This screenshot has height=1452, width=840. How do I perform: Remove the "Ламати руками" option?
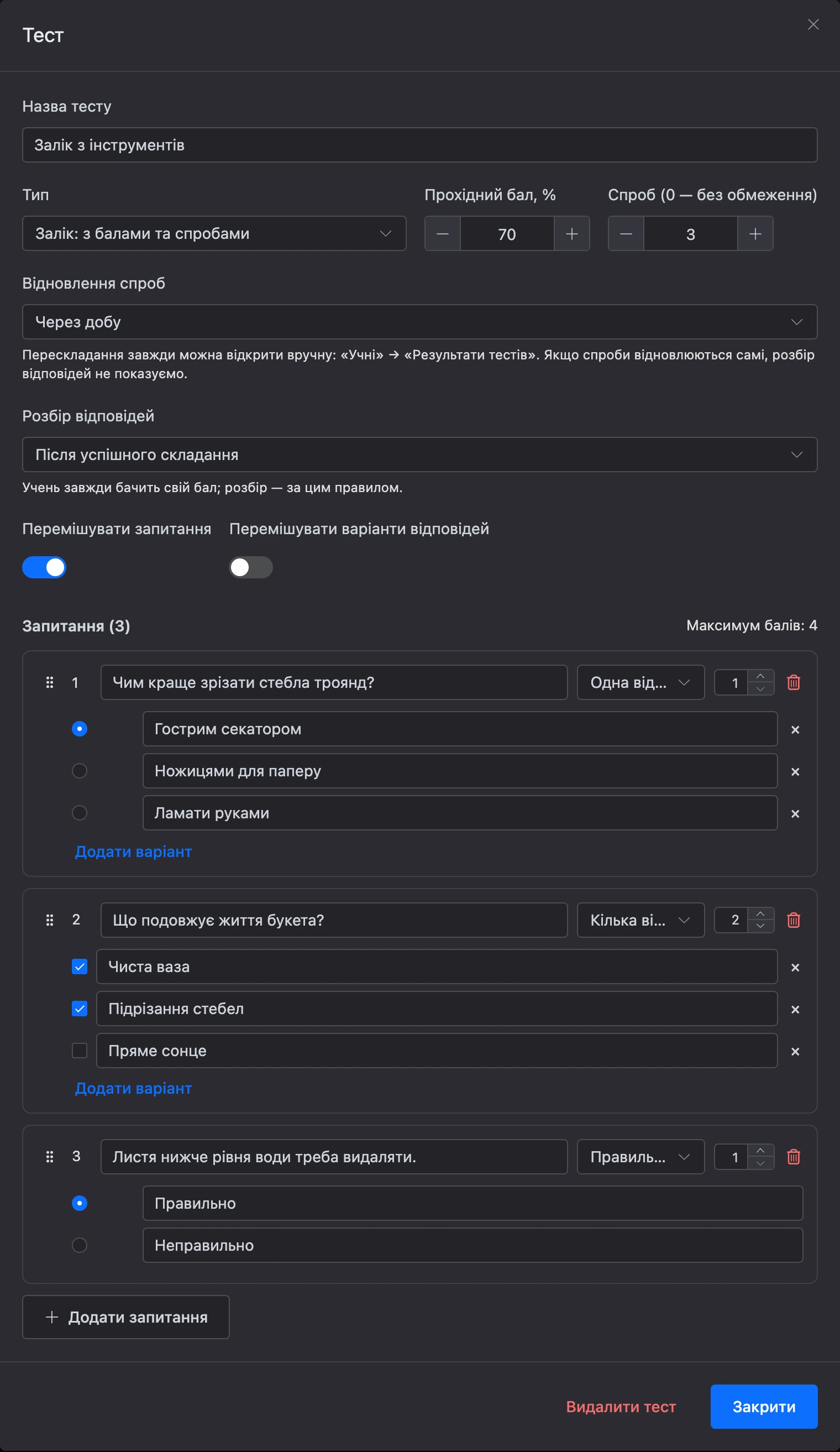pos(795,813)
